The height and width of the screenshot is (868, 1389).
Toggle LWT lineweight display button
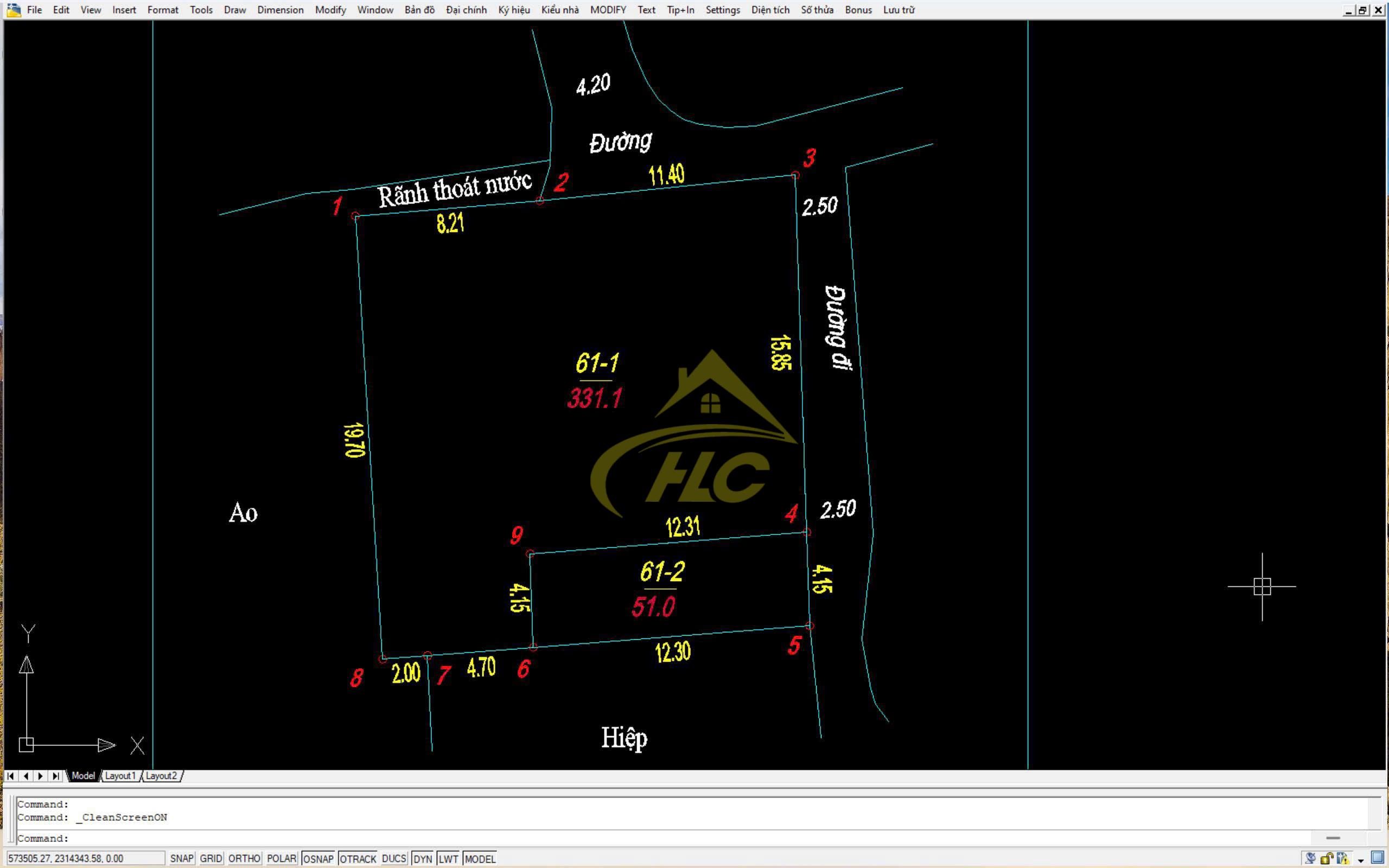[448, 858]
